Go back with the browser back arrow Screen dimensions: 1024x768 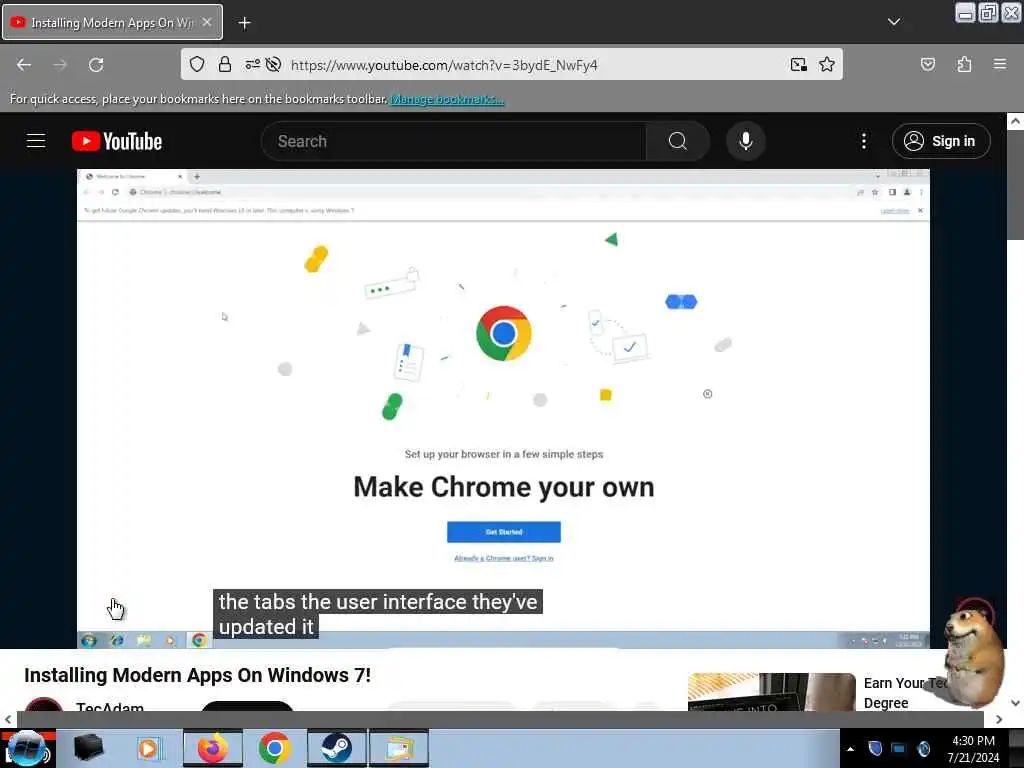(24, 65)
